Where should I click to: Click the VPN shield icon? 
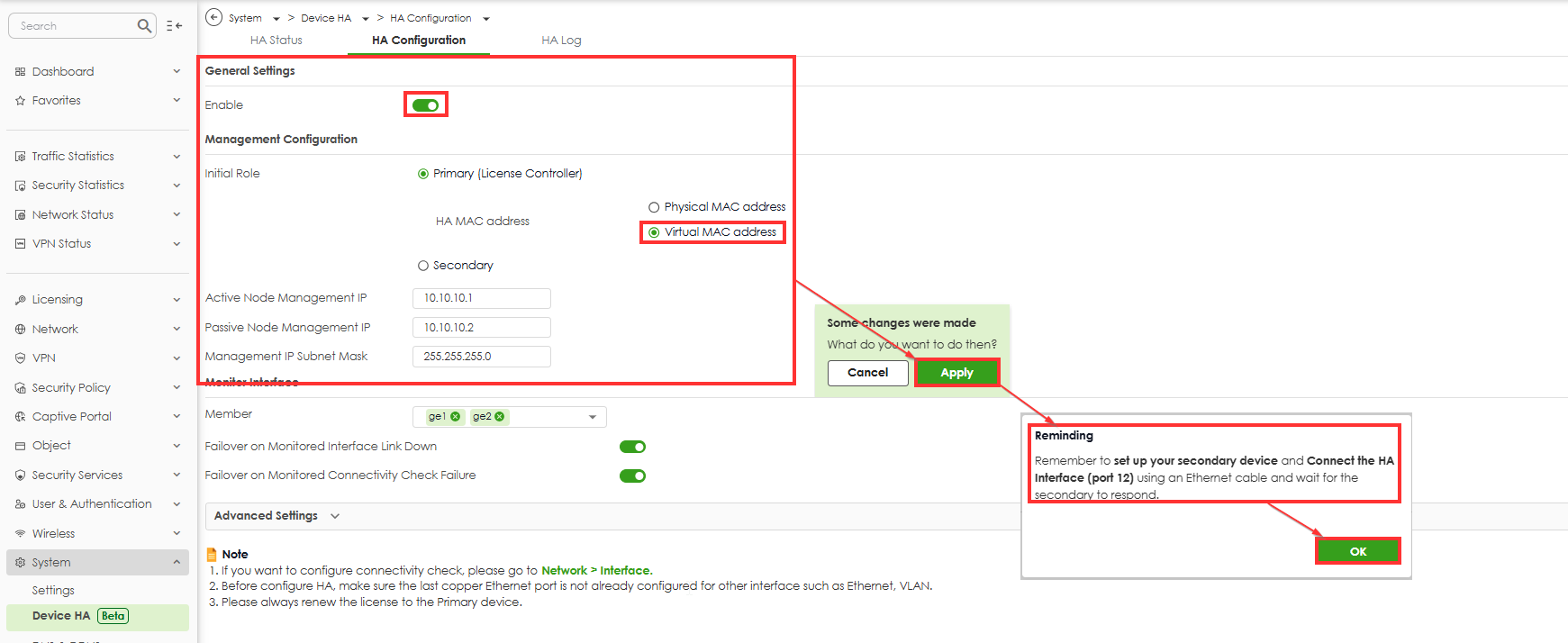click(20, 358)
